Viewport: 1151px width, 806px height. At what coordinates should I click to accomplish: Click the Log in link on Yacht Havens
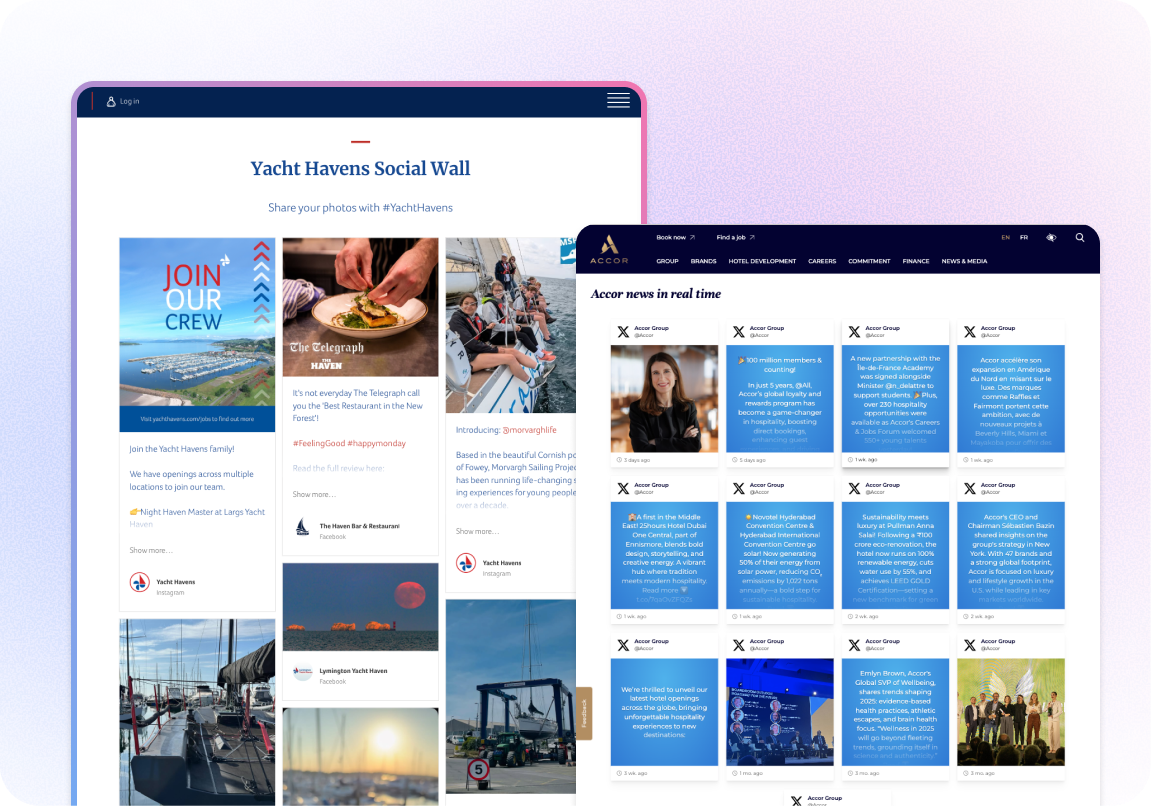click(x=129, y=101)
